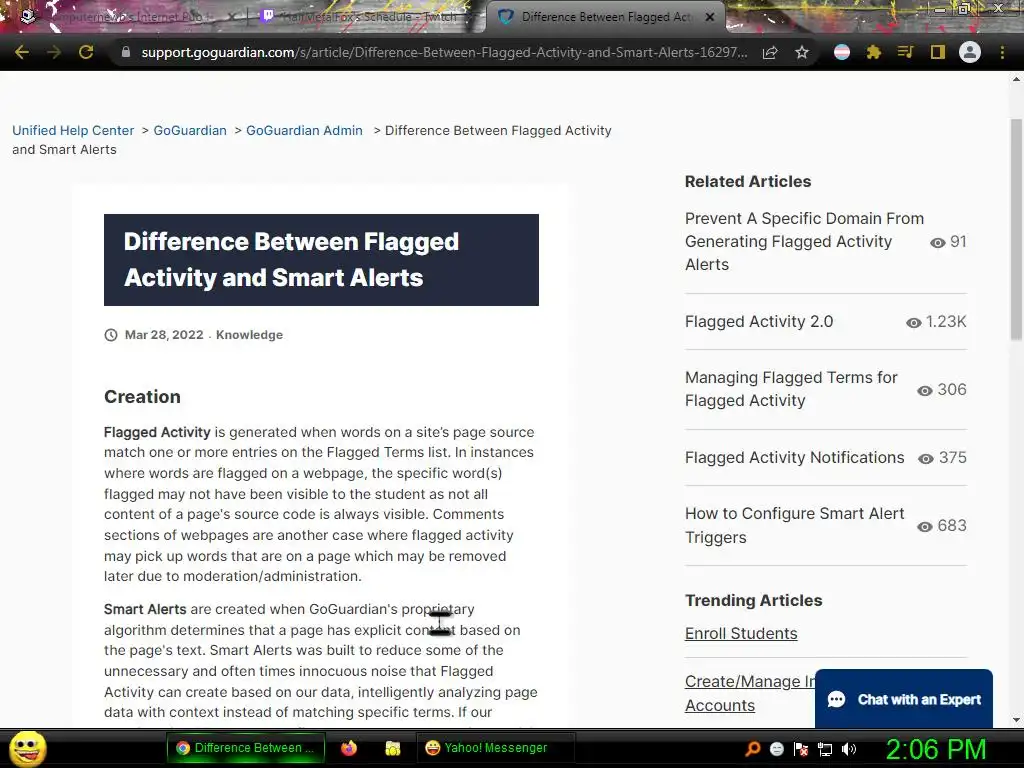1024x768 pixels.
Task: Open the yellow folder taskbar icon
Action: pyautogui.click(x=392, y=748)
